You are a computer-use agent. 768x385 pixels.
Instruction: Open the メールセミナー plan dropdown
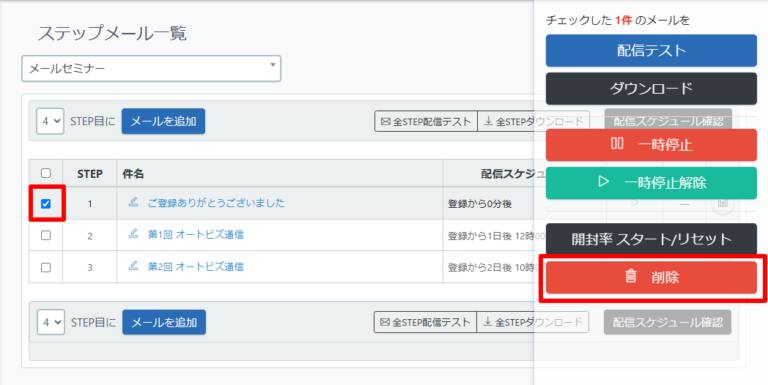151,69
